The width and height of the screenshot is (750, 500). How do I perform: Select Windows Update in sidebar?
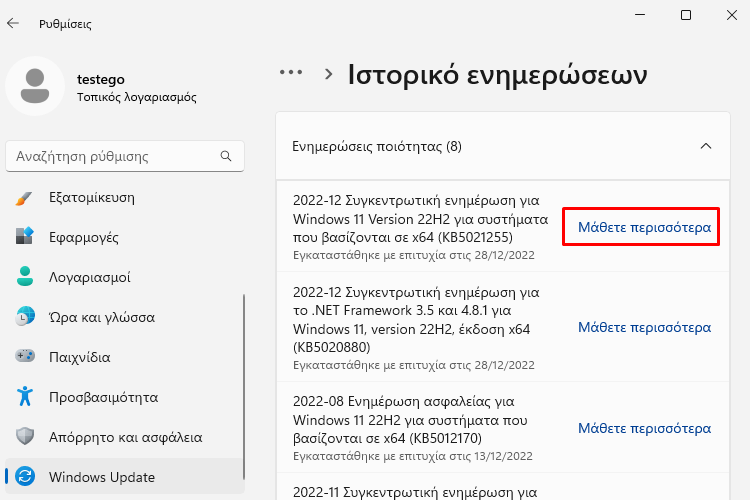point(124,477)
